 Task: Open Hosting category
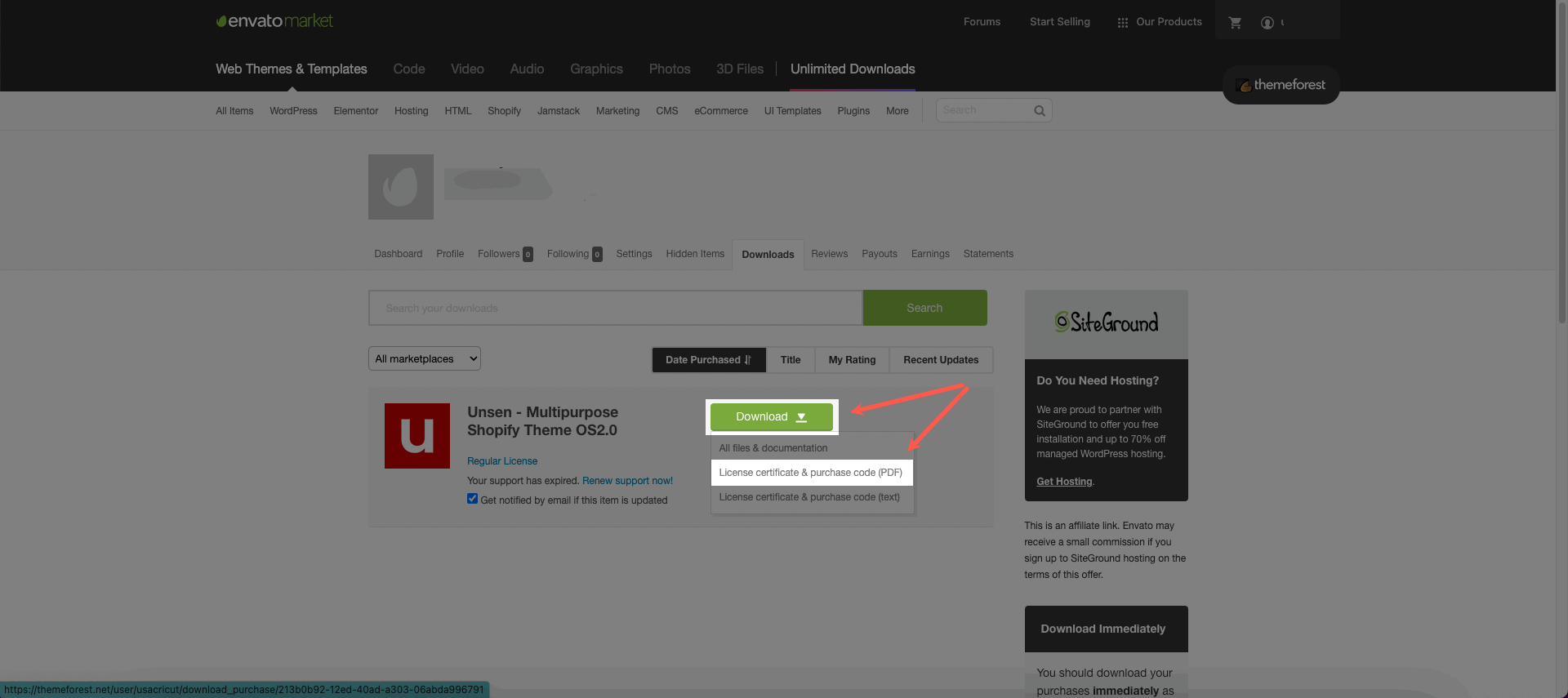click(x=411, y=111)
